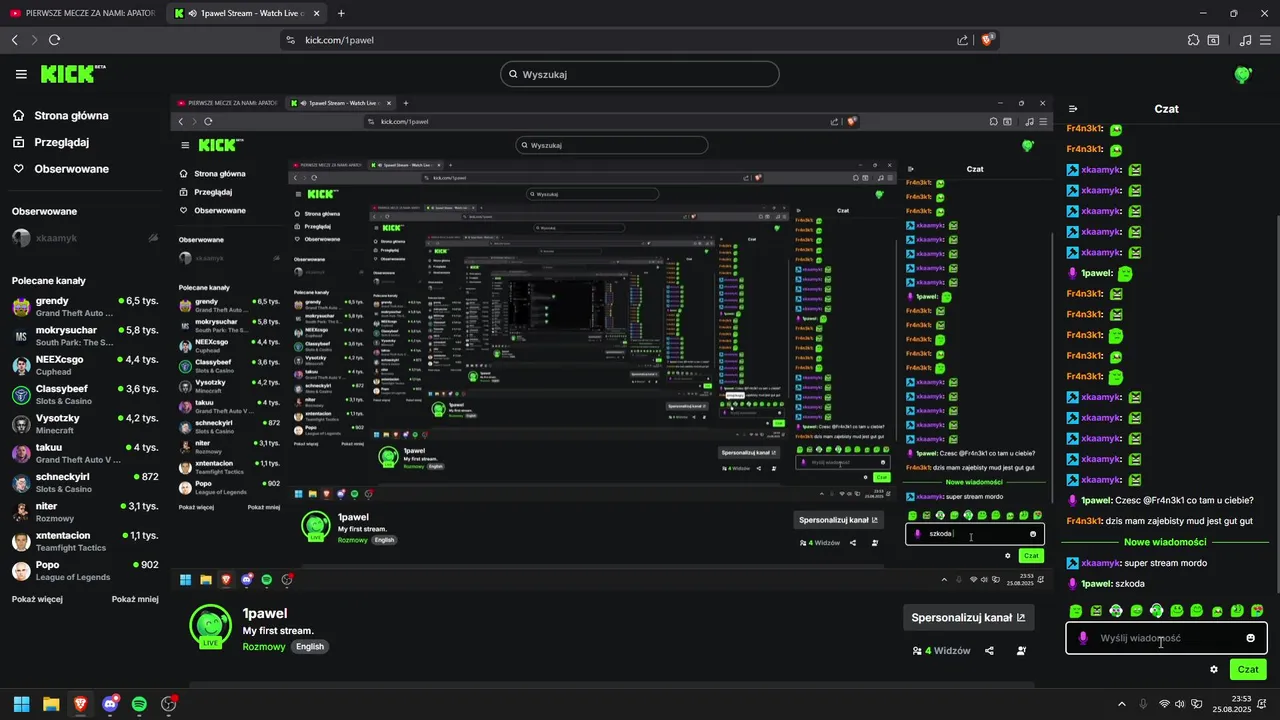This screenshot has height=720, width=1280.
Task: Click the 4 Widzów viewer count
Action: click(941, 650)
